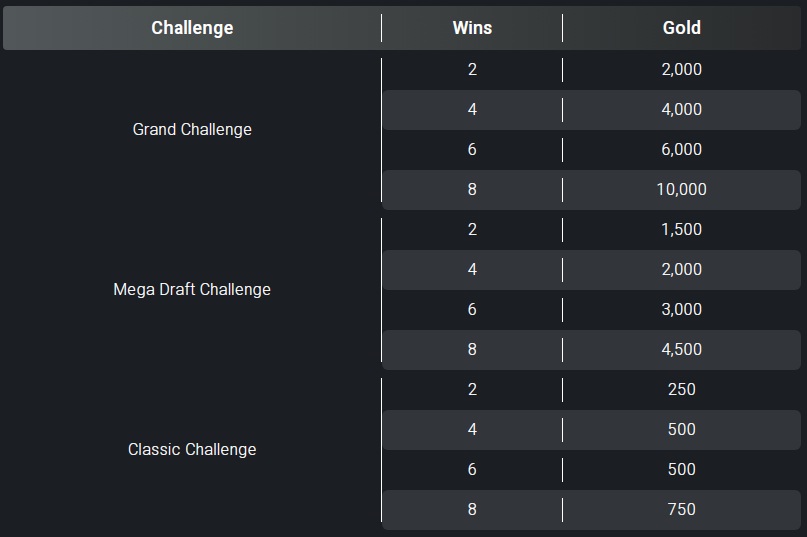The height and width of the screenshot is (537, 807).
Task: Select Classic Challenge 6 wins cell
Action: 472,469
